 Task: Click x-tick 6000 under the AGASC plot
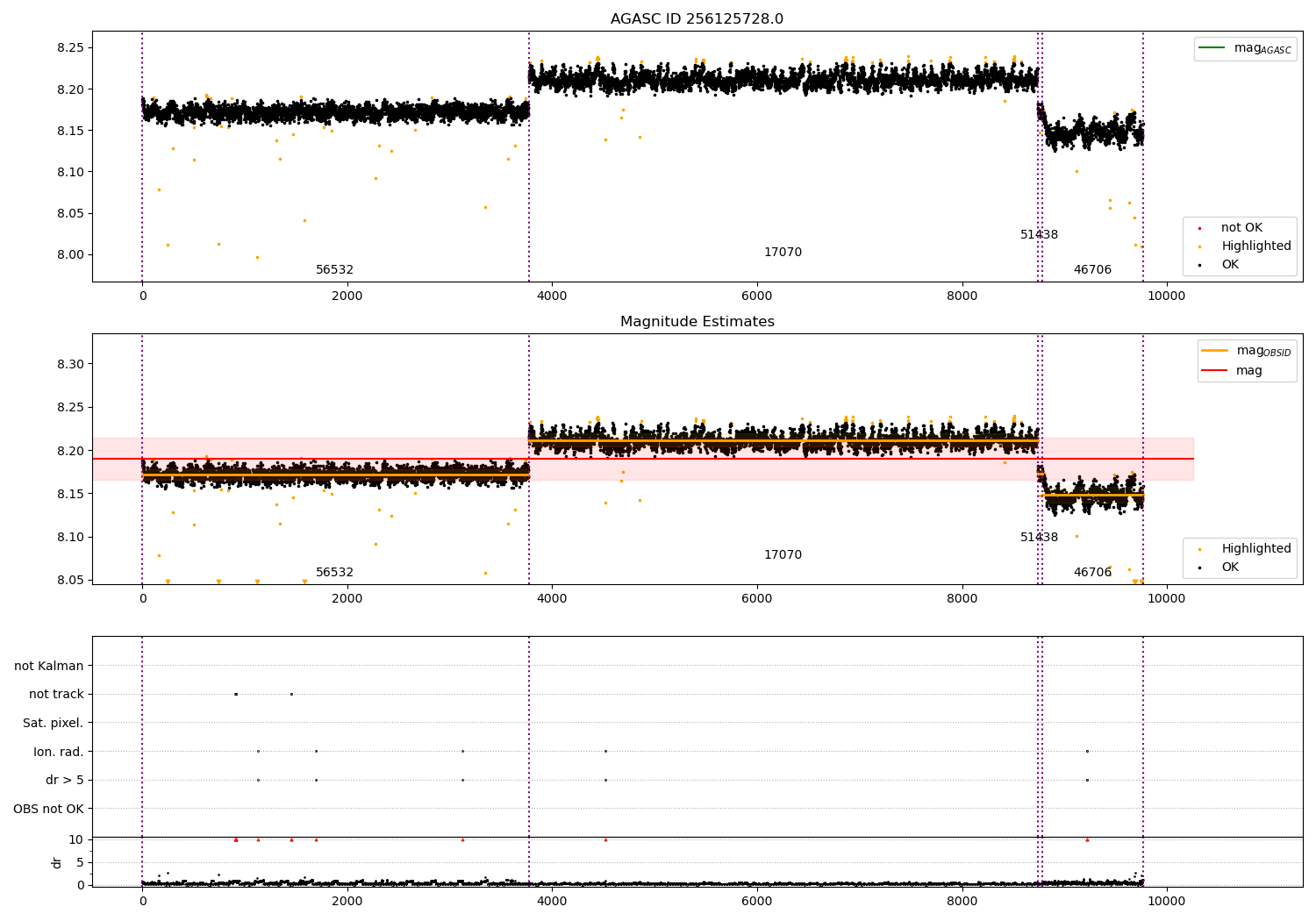(757, 296)
